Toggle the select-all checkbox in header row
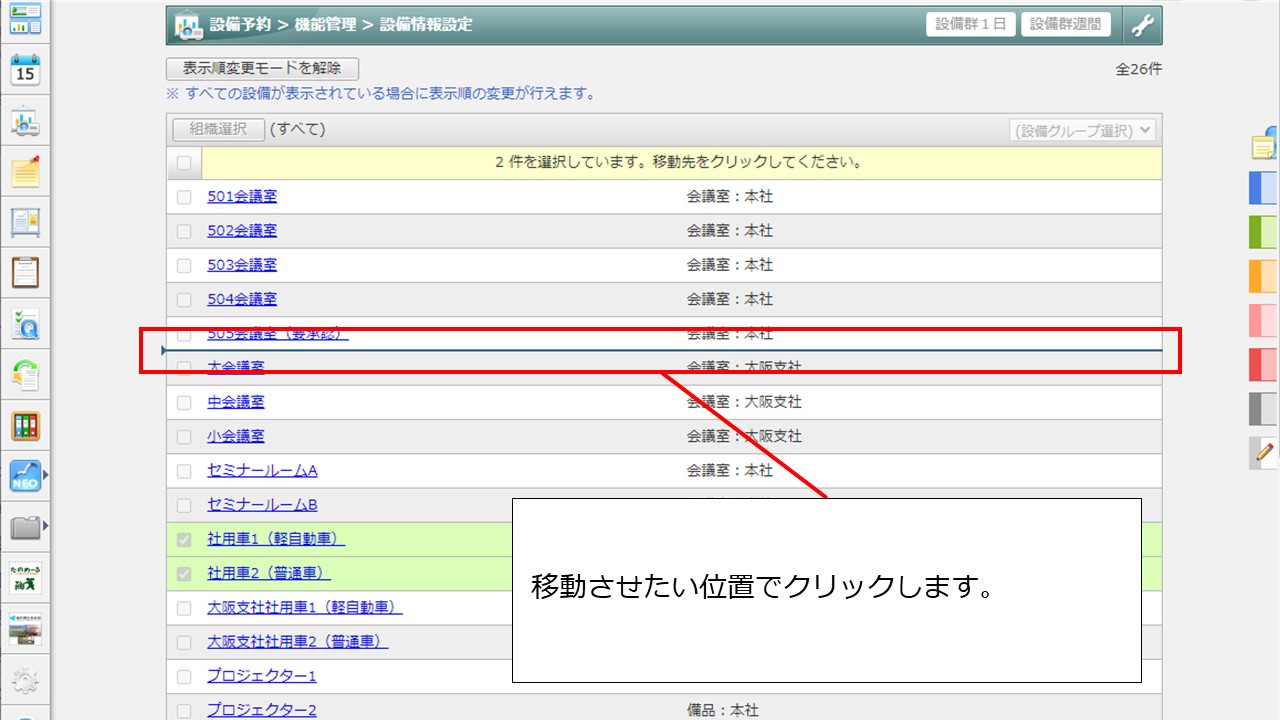The width and height of the screenshot is (1280, 720). tap(184, 162)
